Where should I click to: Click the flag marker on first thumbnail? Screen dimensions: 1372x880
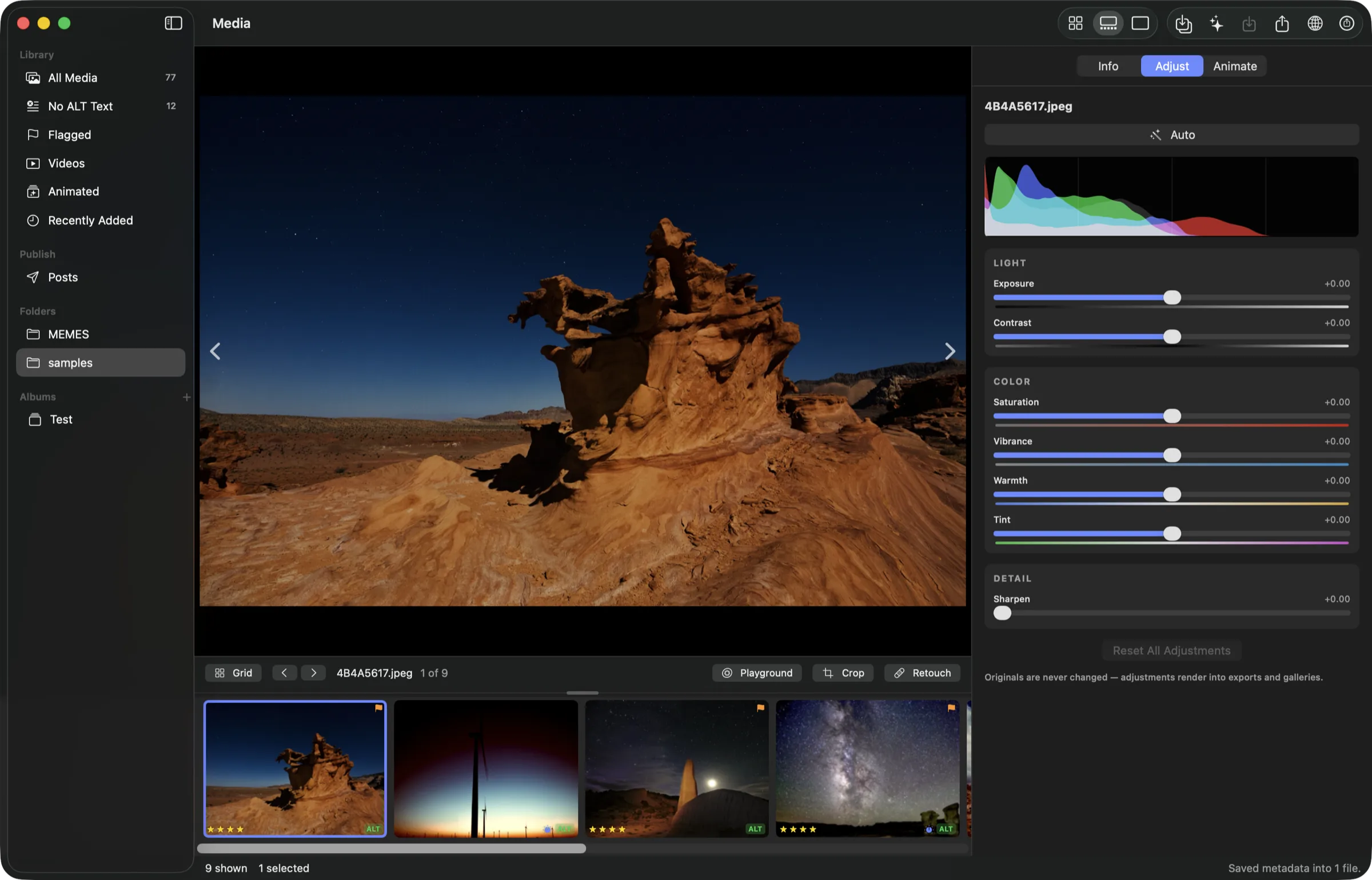tap(378, 708)
